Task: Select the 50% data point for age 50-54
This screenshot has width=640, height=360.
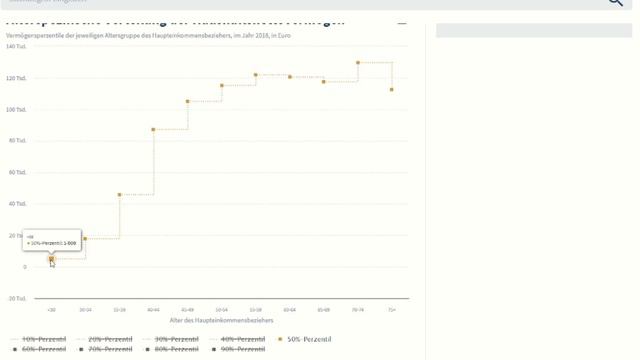Action: 222,86
